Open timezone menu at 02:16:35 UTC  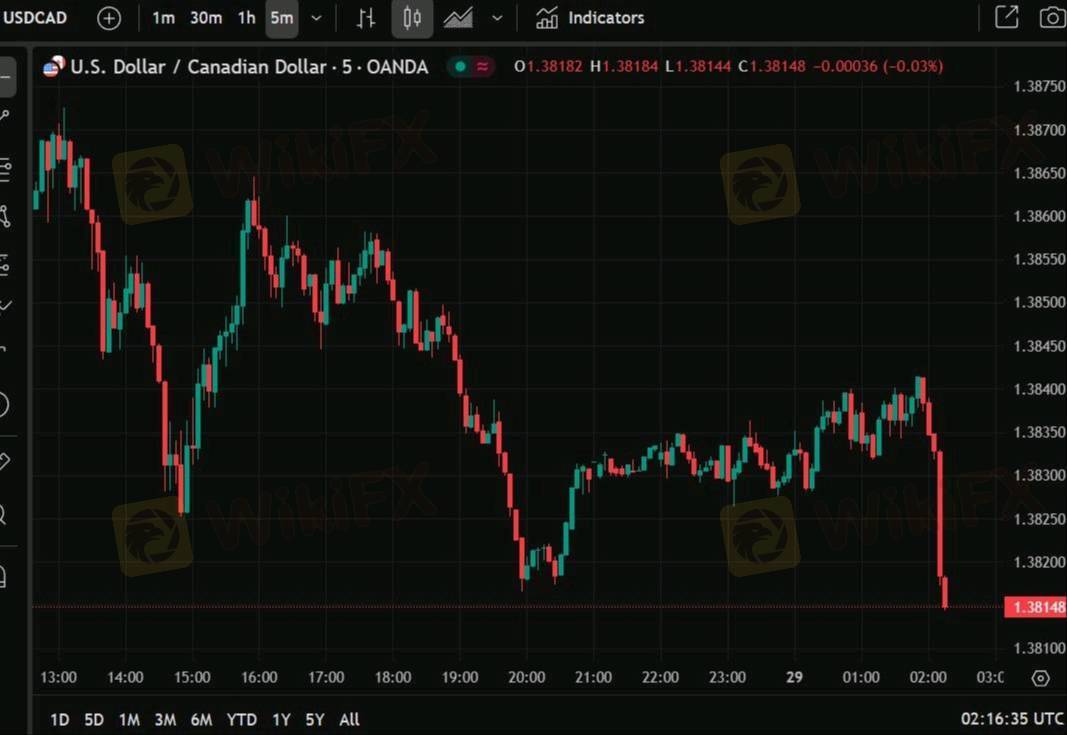pos(1012,719)
